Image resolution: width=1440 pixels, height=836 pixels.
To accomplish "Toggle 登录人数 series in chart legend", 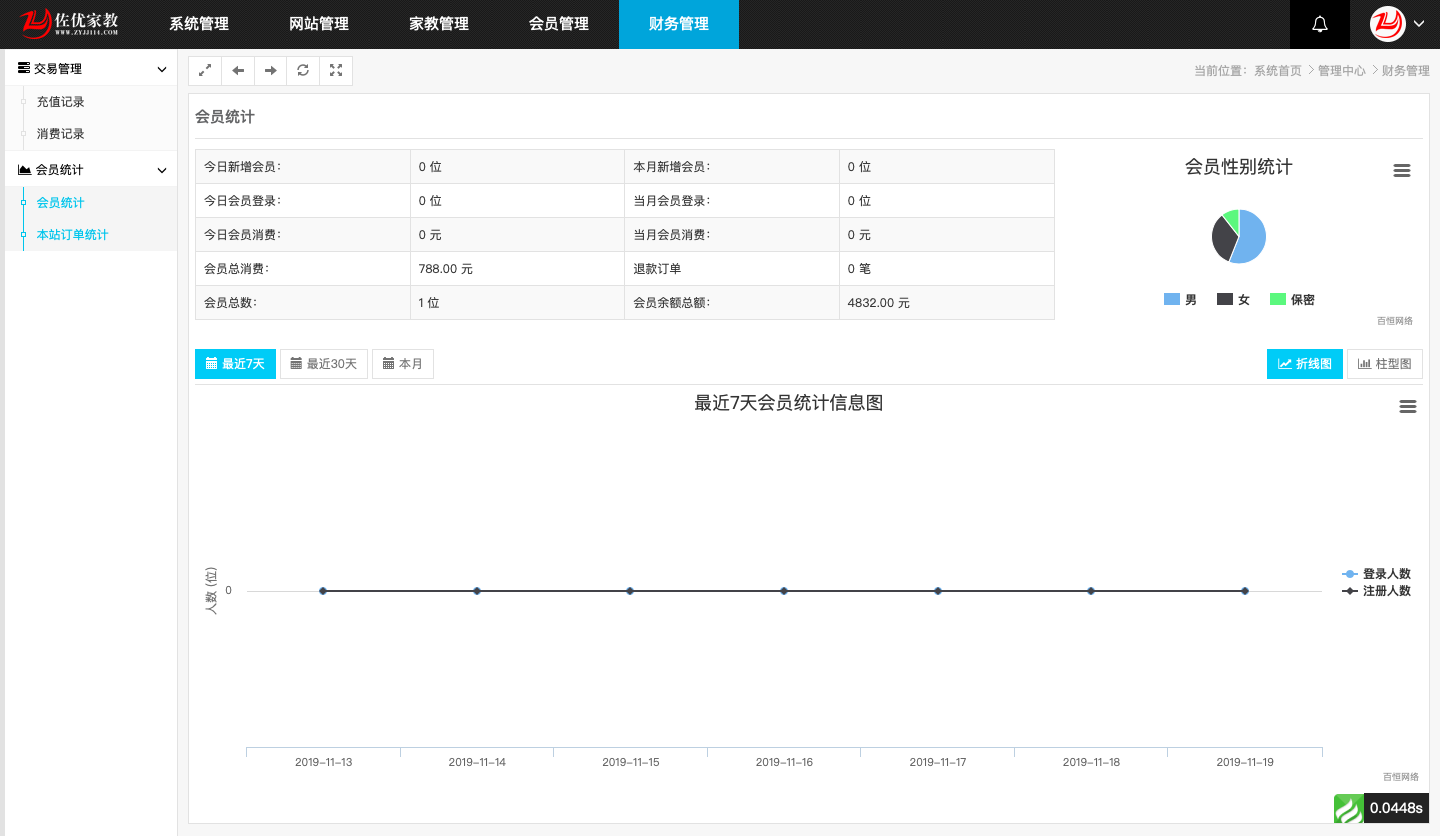I will (1377, 574).
